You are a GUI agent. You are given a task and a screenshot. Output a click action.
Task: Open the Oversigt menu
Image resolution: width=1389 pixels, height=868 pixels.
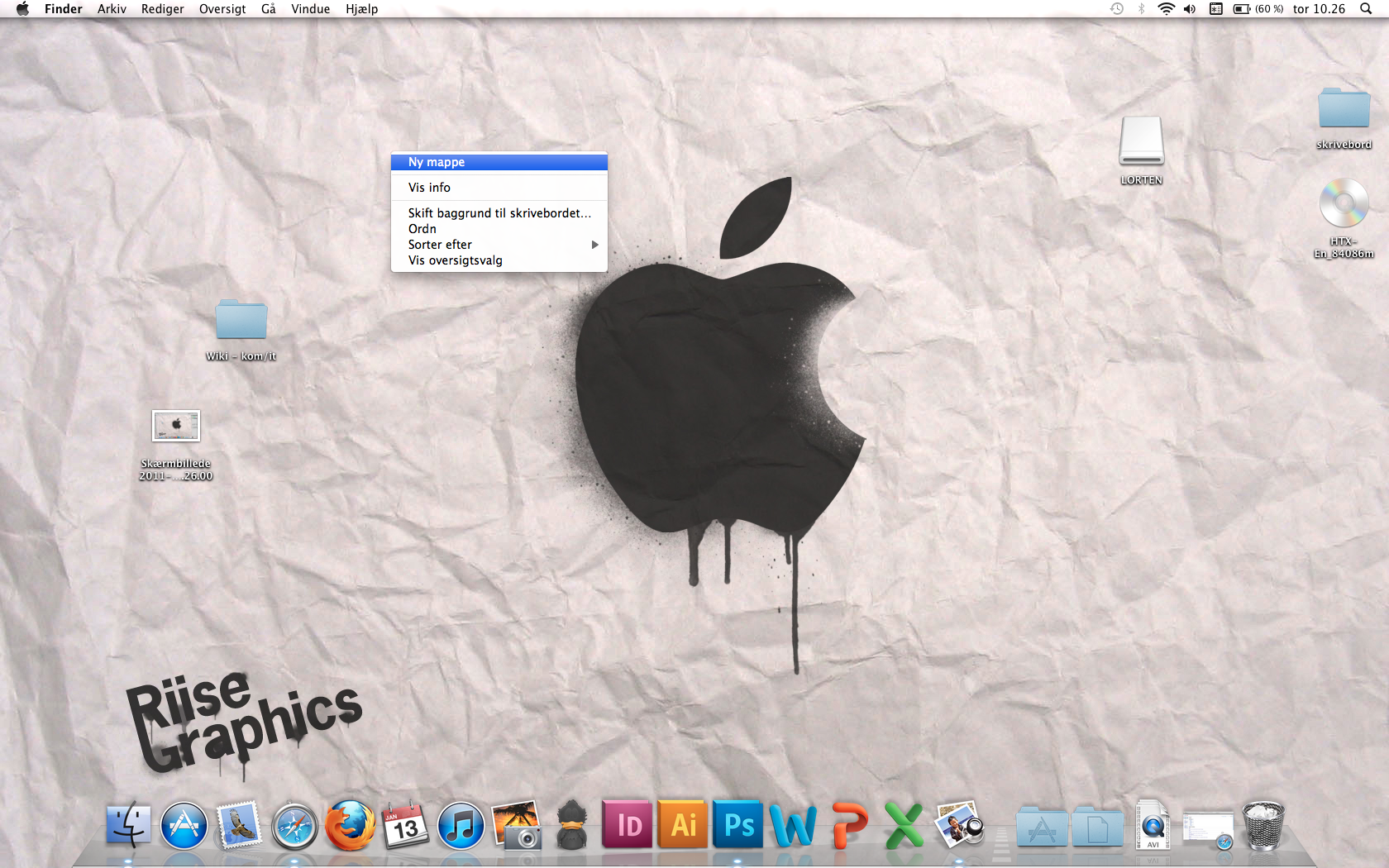[x=222, y=9]
